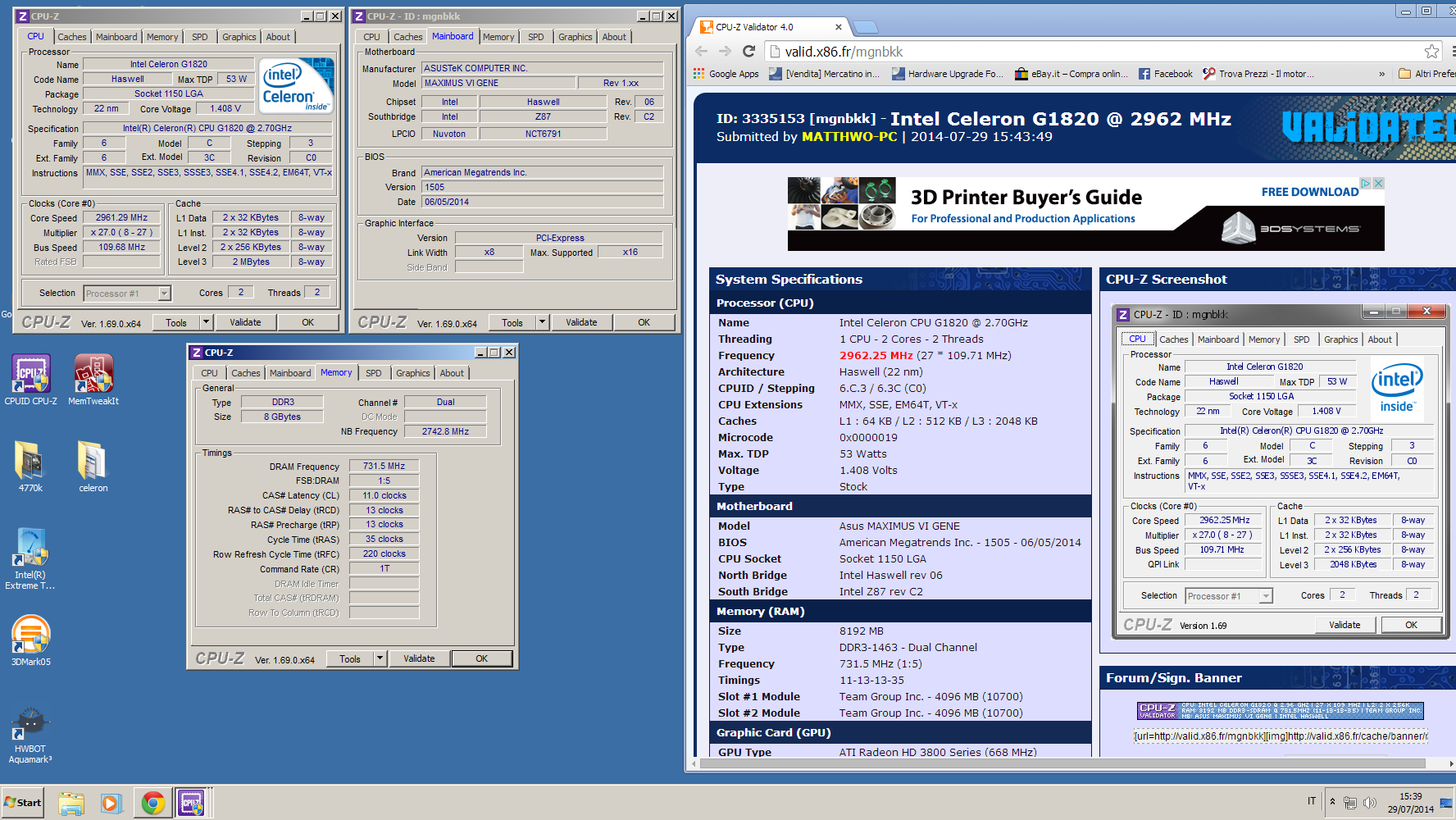This screenshot has width=1456, height=820.
Task: Click the volume icon in system tray
Action: 1369,803
